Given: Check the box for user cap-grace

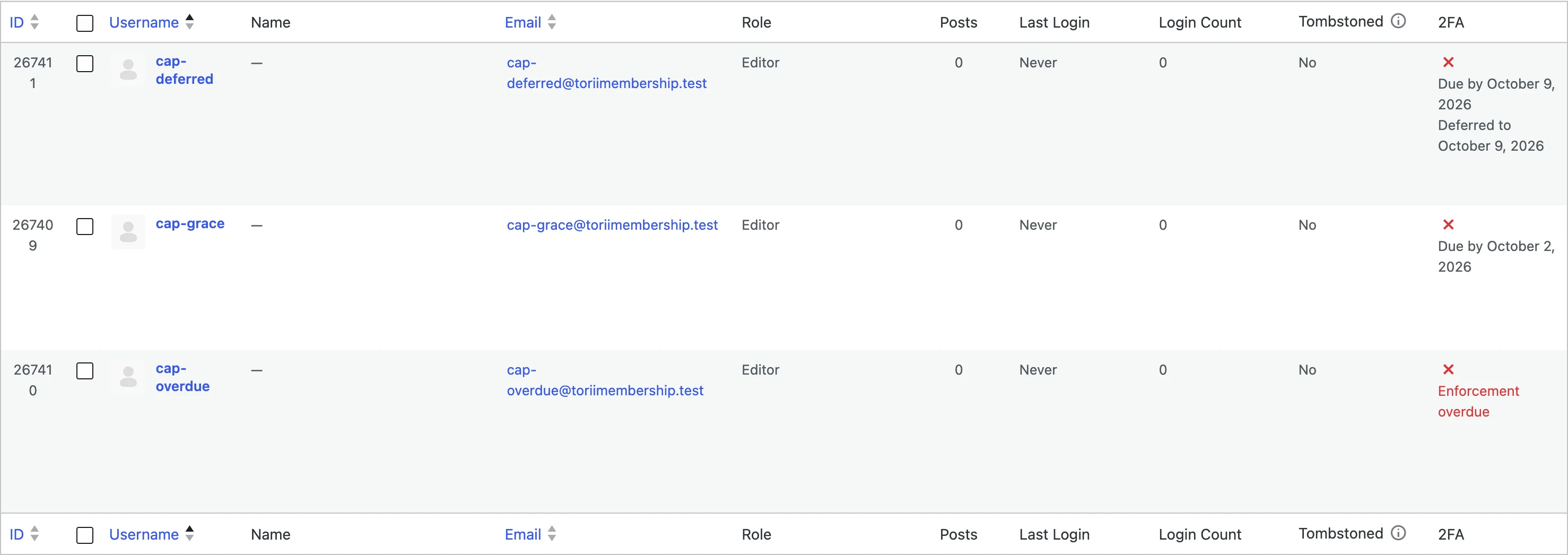Looking at the screenshot, I should [x=85, y=226].
